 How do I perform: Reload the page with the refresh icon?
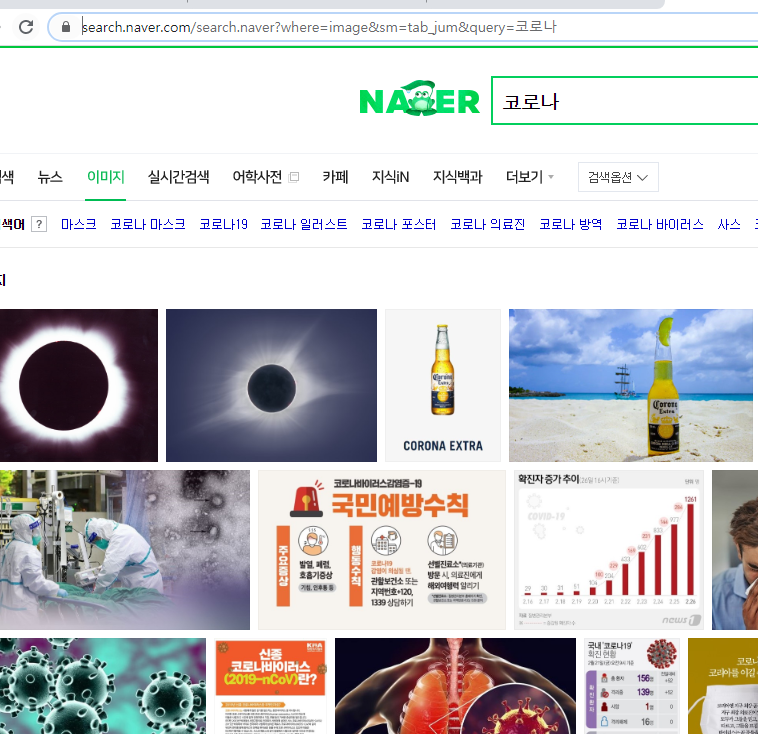click(x=26, y=27)
